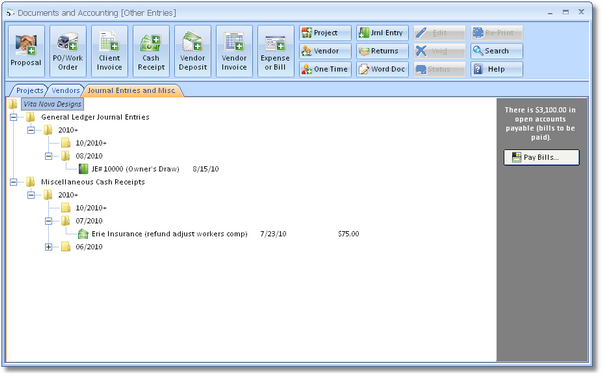Viewport: 602px width, 376px height.
Task: Select Miscellaneous Cash Receipts folder
Action: click(93, 182)
